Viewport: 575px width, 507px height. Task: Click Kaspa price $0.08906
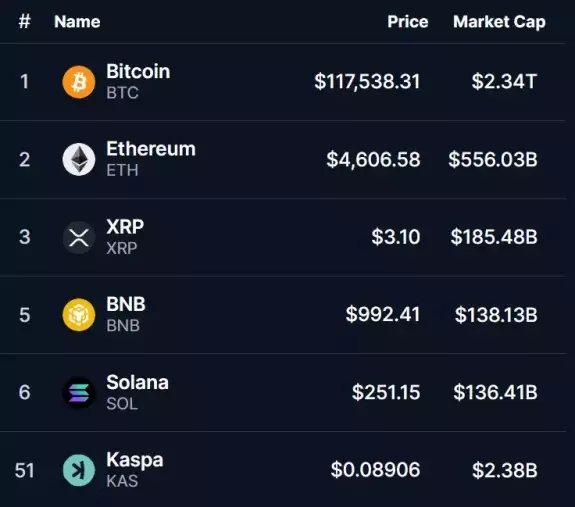coord(375,470)
